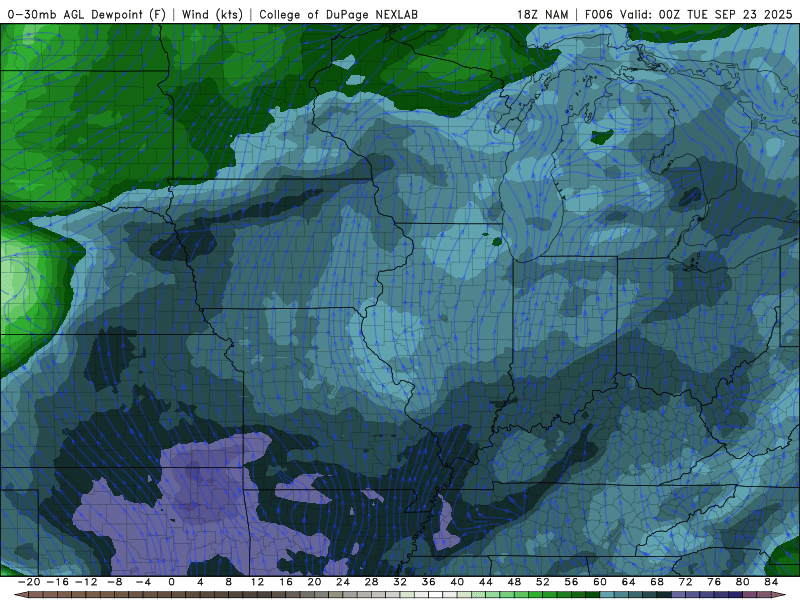Click the "F006 Valid: 00Z TUE SEP 23 2025" text

tap(688, 14)
